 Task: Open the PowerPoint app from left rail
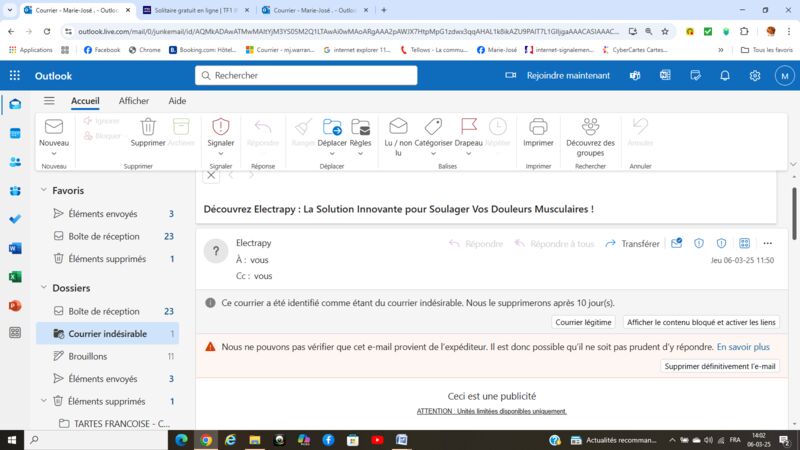point(15,306)
